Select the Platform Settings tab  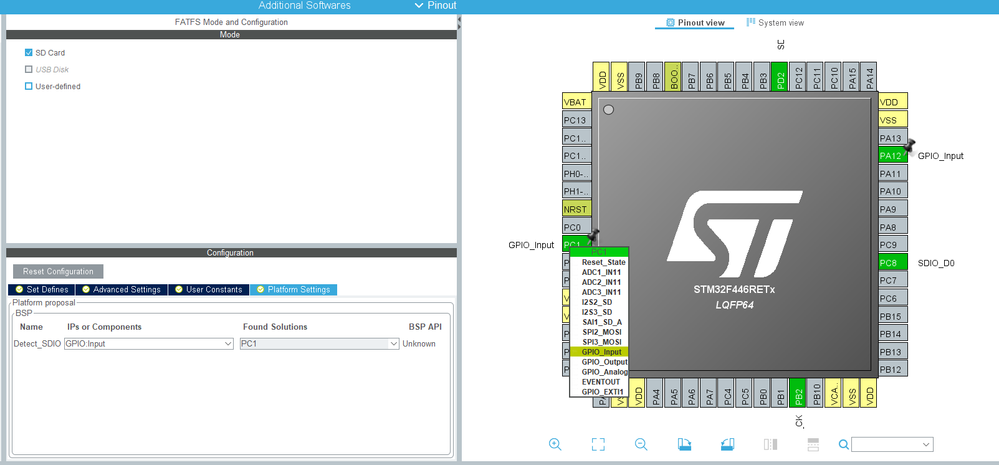(x=293, y=290)
